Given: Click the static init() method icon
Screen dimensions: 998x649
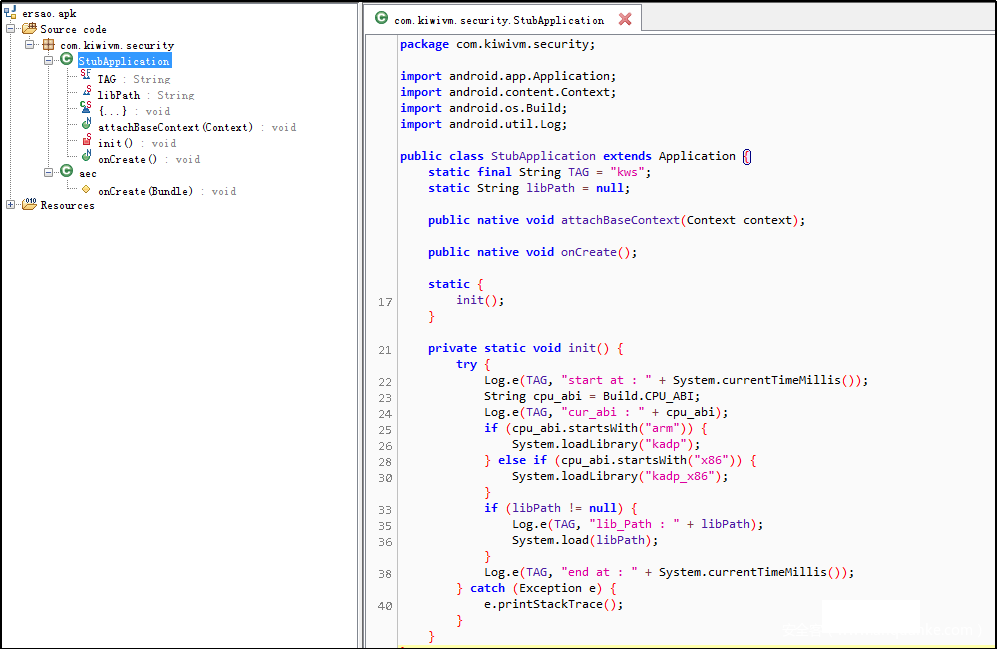Looking at the screenshot, I should [x=87, y=142].
